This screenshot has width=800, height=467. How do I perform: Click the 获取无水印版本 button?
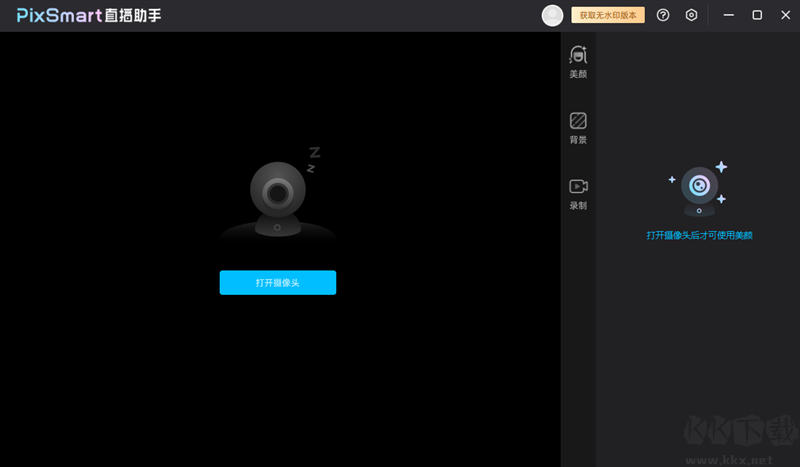pos(608,15)
